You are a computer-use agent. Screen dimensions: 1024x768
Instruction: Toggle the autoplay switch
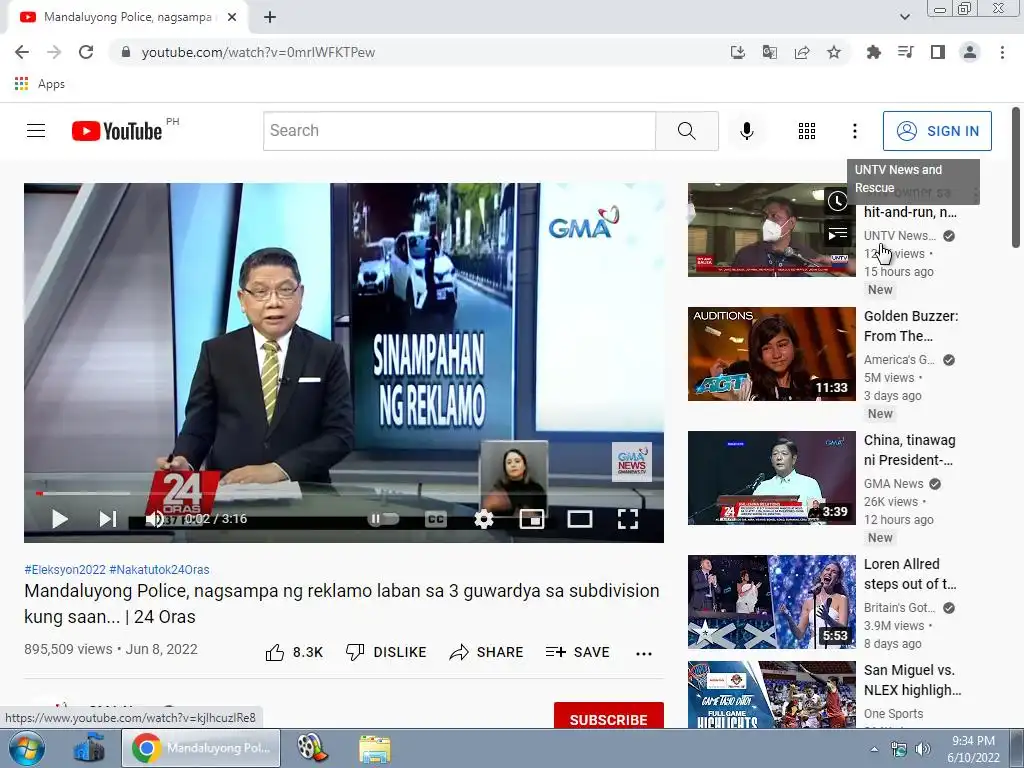pos(383,519)
